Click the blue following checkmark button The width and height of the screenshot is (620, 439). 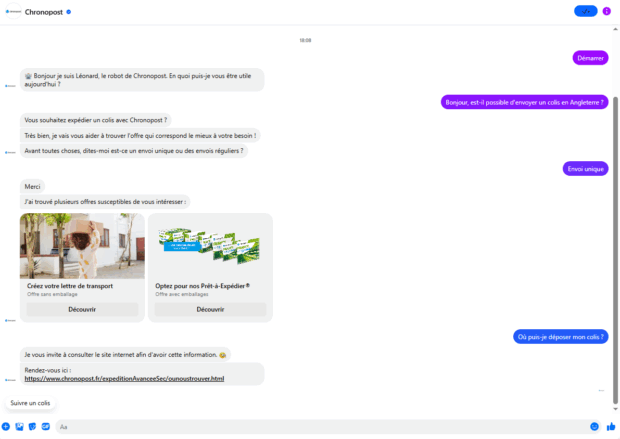pos(585,11)
